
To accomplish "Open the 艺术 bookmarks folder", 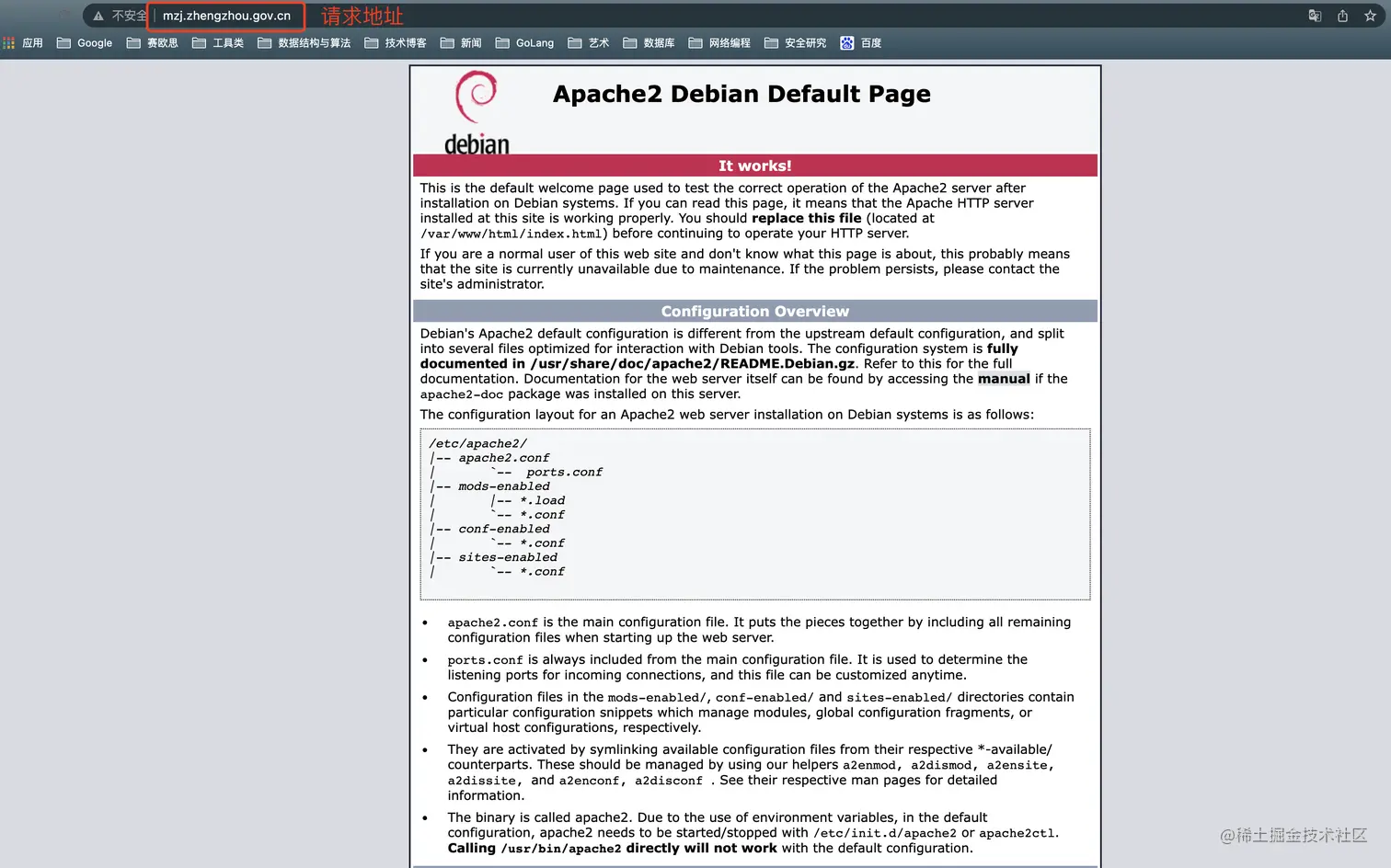I will (x=589, y=43).
